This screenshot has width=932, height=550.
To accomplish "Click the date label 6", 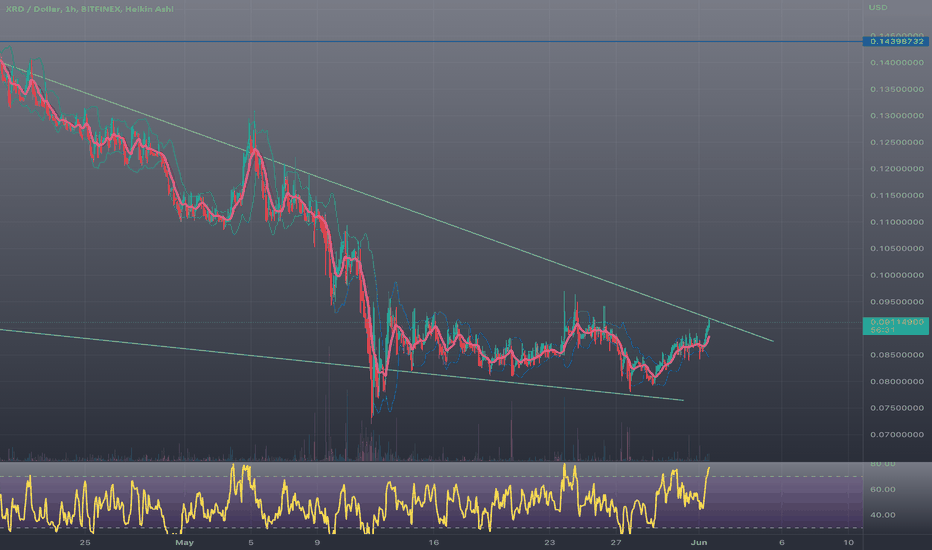I will coord(782,542).
